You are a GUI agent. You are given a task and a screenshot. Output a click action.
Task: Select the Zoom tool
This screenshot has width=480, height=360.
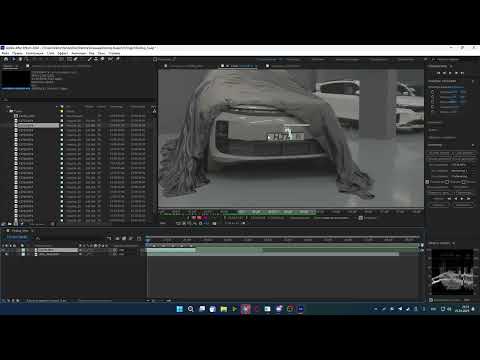pyautogui.click(x=27, y=59)
